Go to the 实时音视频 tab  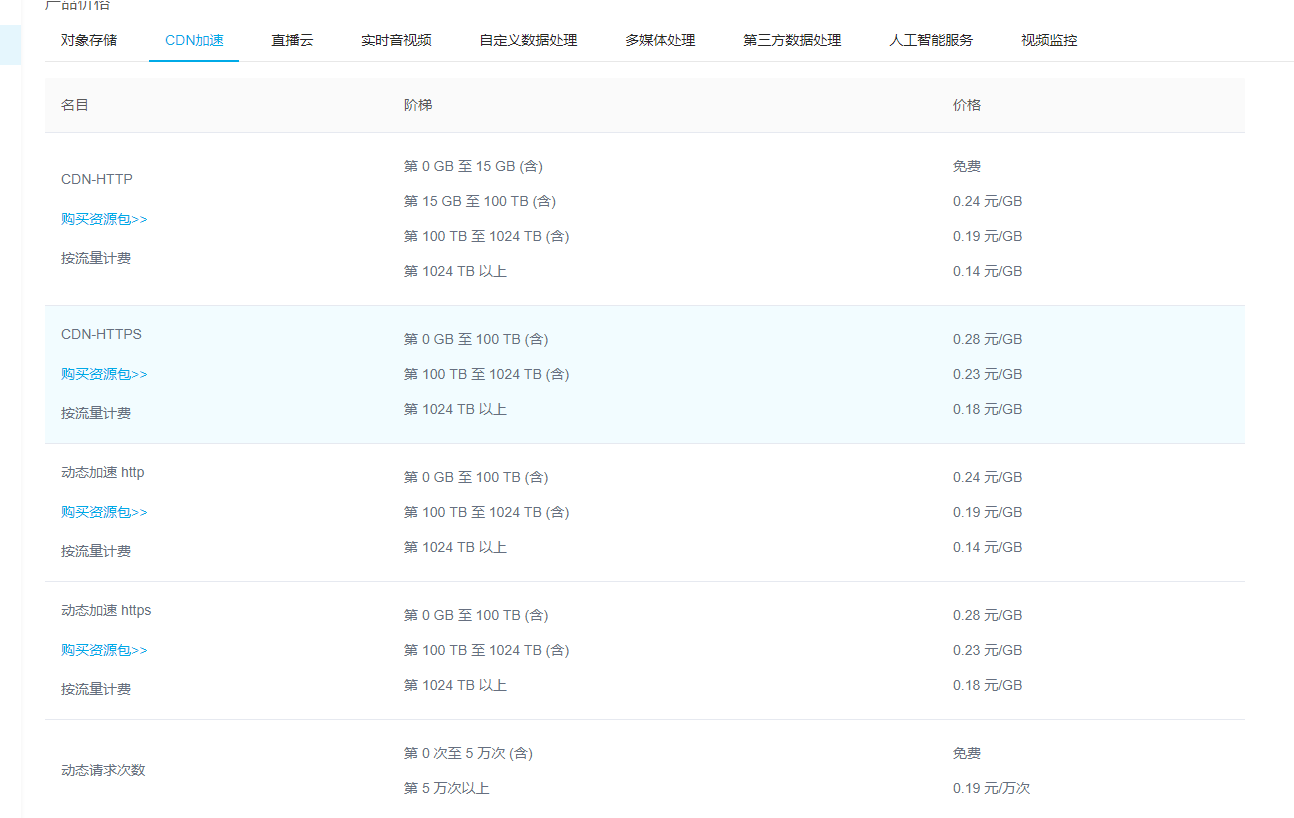click(396, 40)
